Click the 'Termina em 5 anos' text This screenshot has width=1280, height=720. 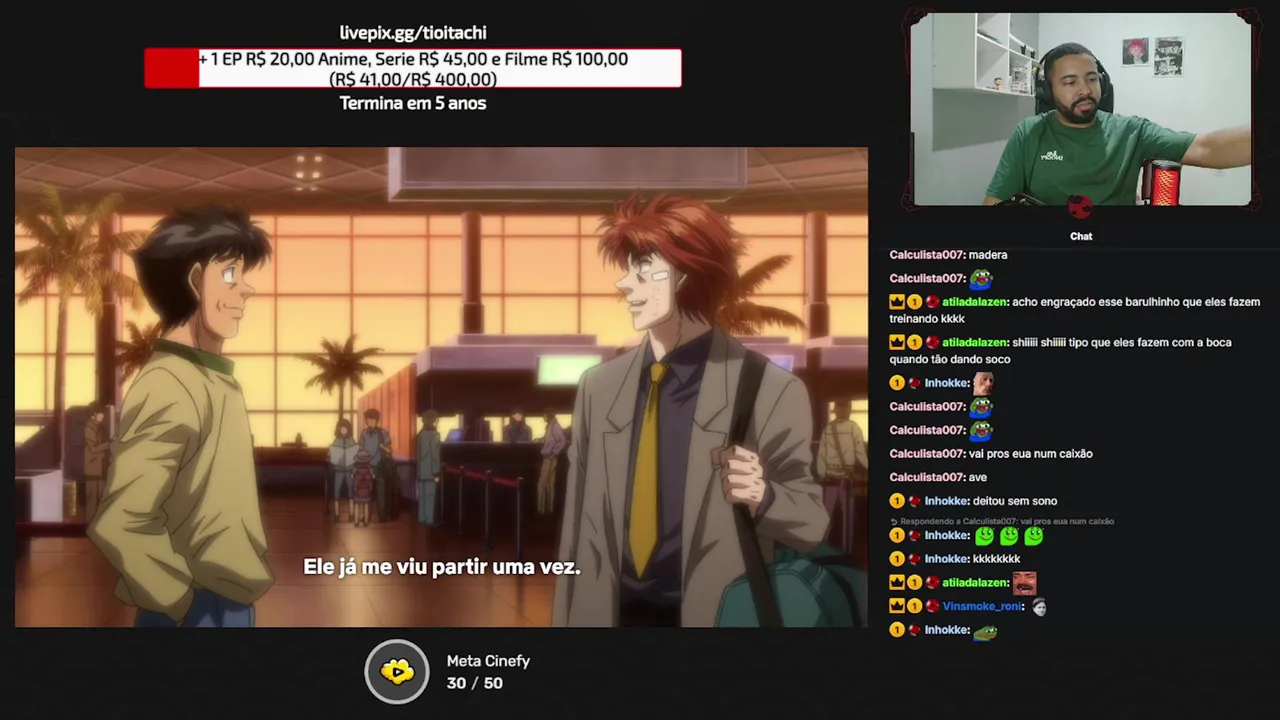click(413, 103)
